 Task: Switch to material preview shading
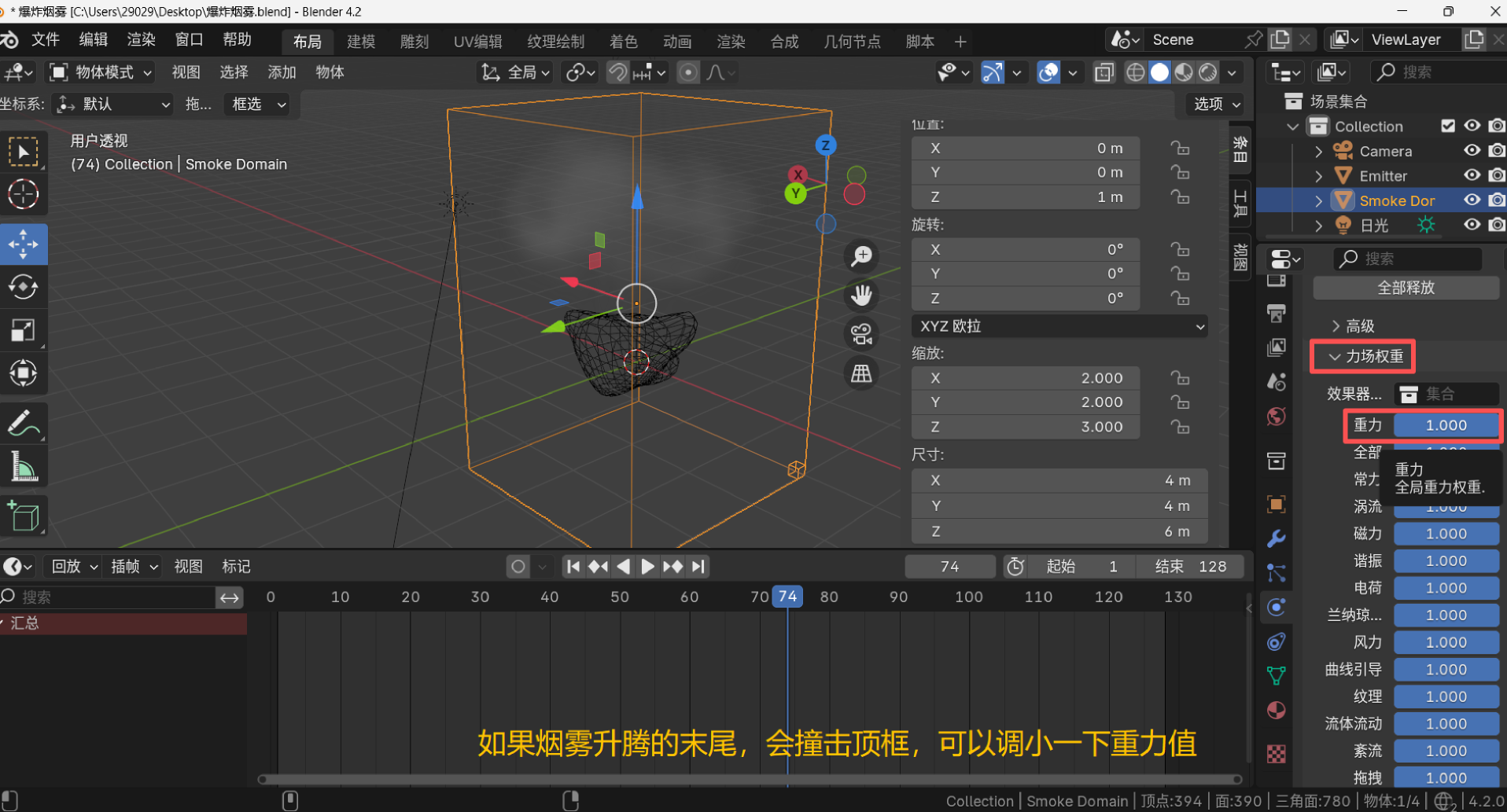click(x=1184, y=72)
